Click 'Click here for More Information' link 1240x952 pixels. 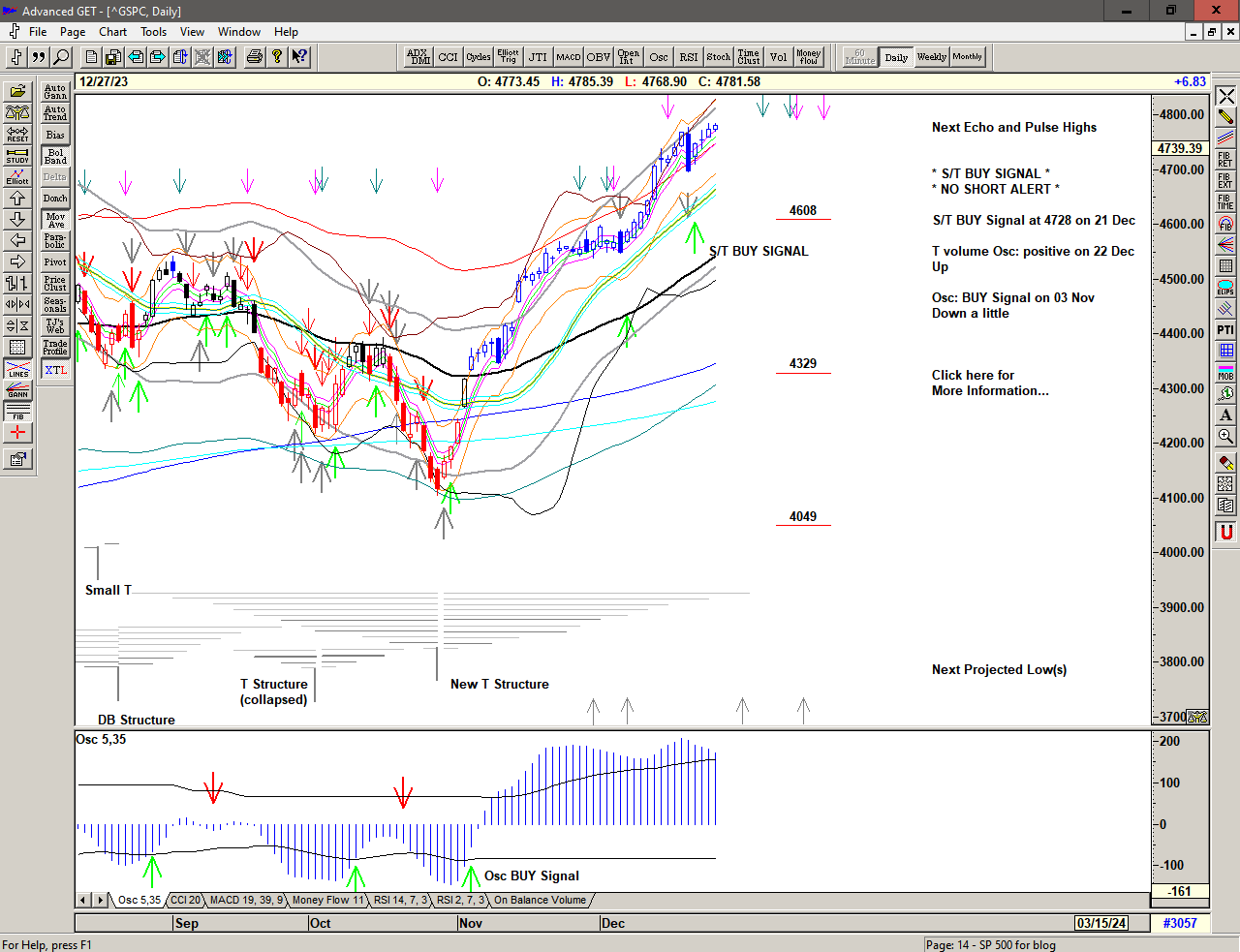(989, 383)
